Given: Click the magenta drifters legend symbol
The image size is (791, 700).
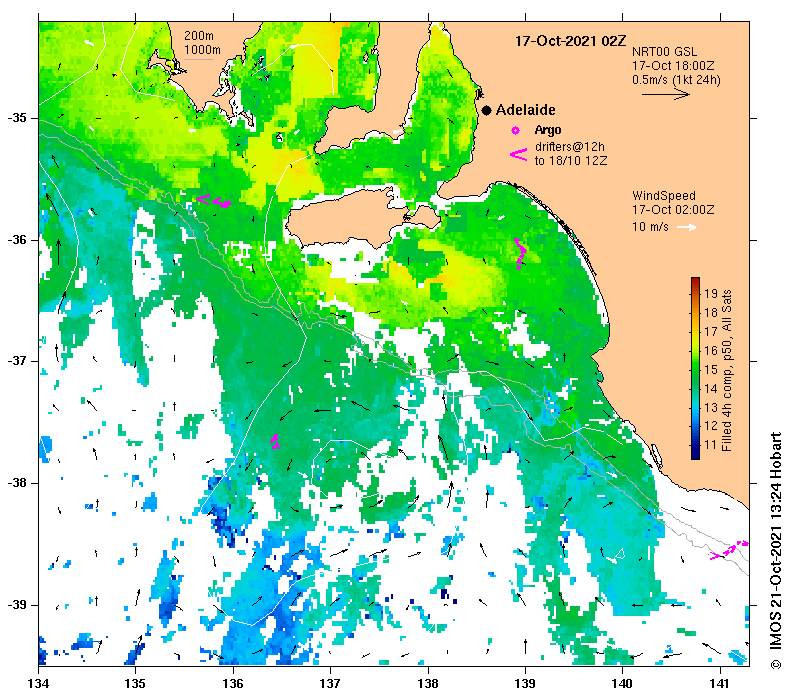Looking at the screenshot, I should click(x=518, y=155).
